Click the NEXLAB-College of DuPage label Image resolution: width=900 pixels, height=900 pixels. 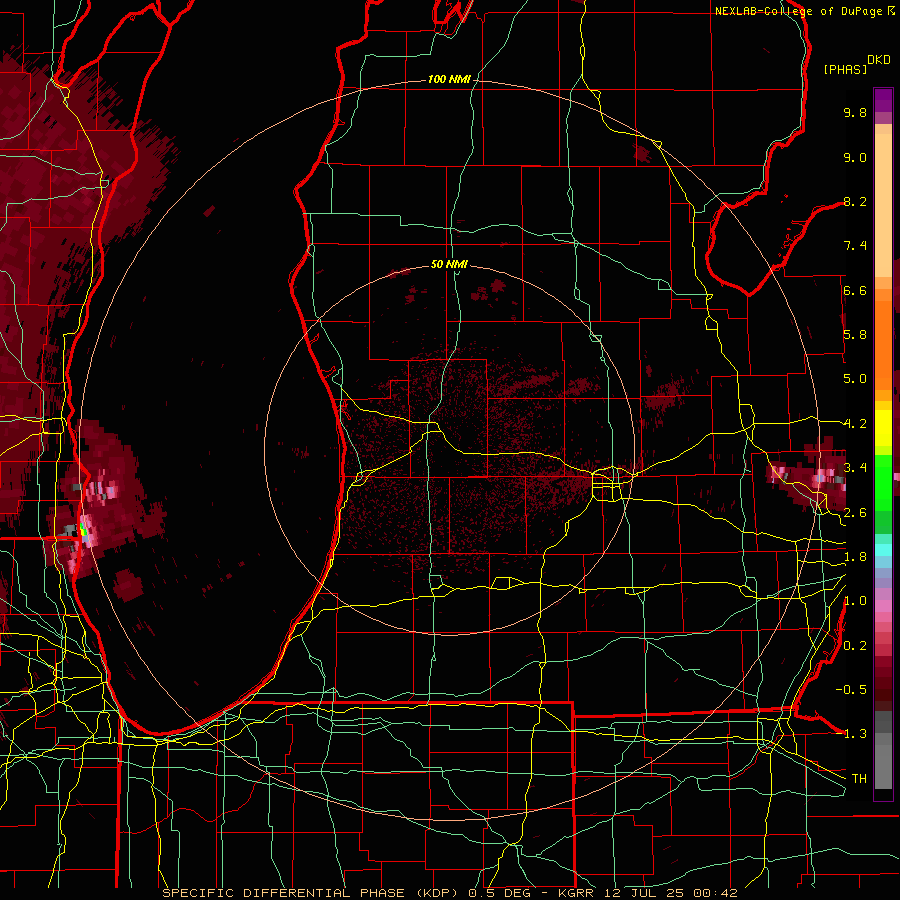pos(799,11)
